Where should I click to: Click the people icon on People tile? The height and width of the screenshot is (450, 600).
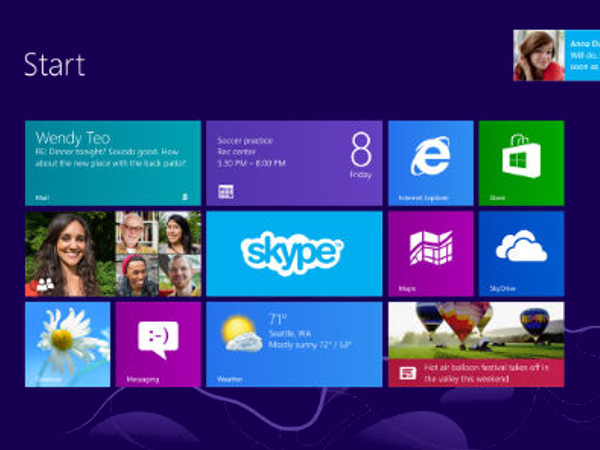[x=45, y=285]
